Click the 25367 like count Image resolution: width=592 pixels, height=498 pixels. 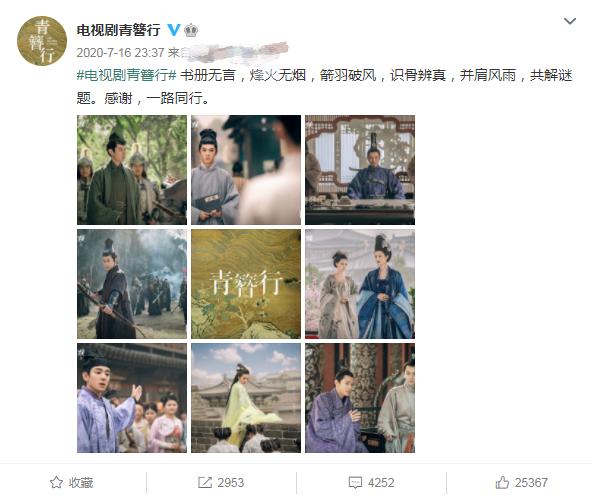coord(531,483)
